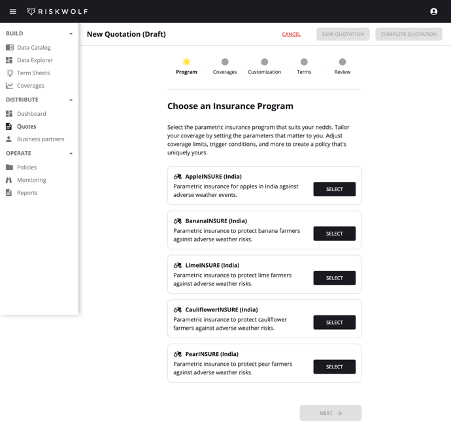Click the tractor icon beside LimeINSURE

pyautogui.click(x=178, y=265)
